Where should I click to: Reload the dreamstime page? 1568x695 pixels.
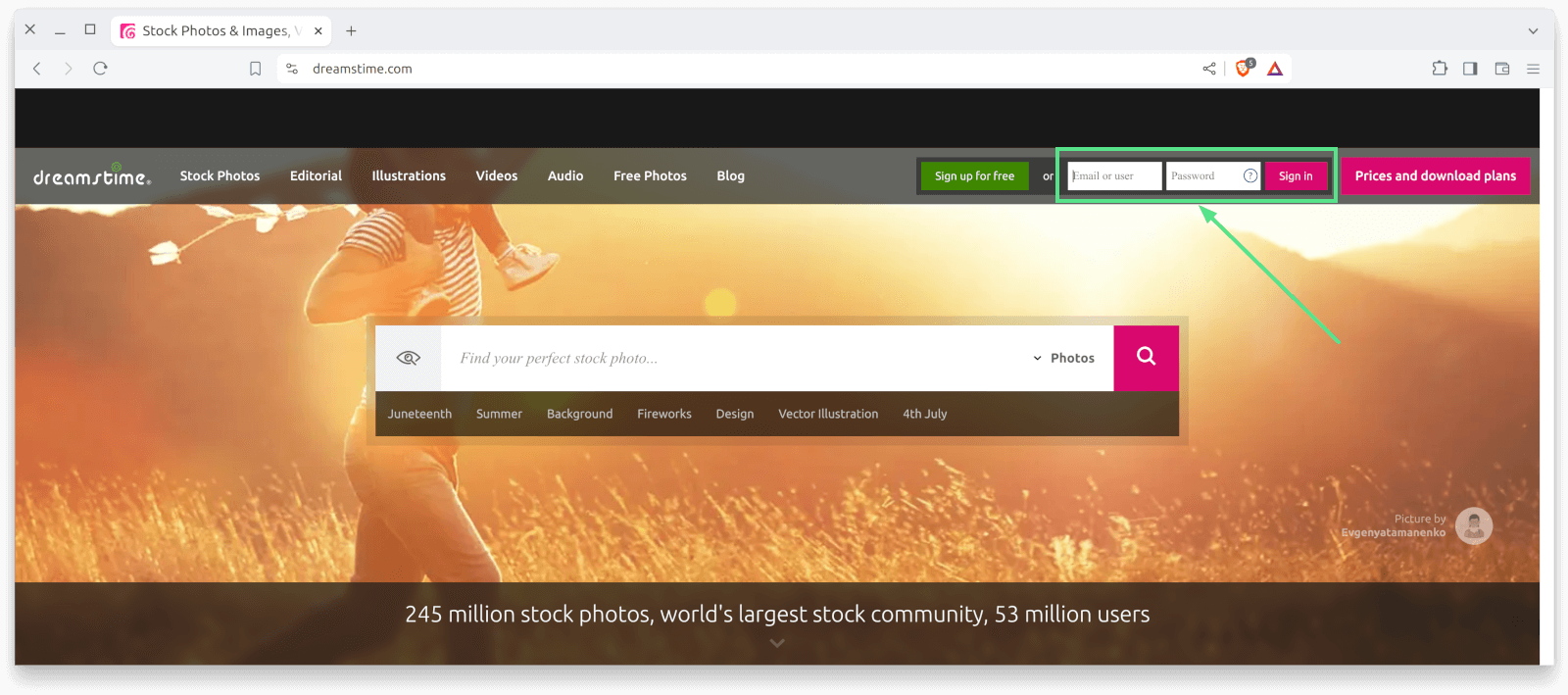click(x=100, y=69)
